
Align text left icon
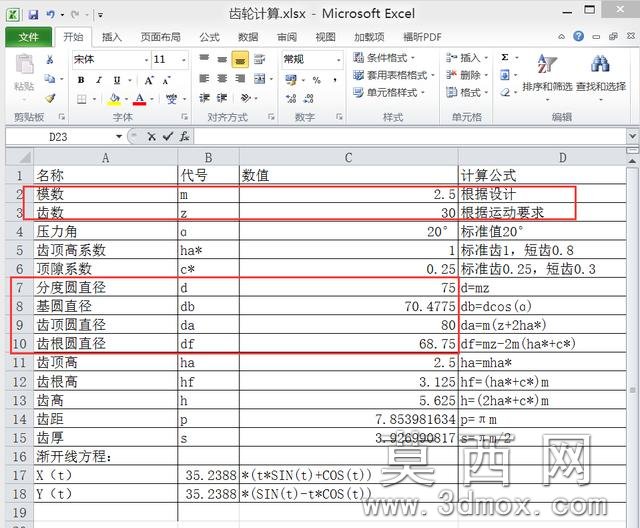tap(204, 78)
